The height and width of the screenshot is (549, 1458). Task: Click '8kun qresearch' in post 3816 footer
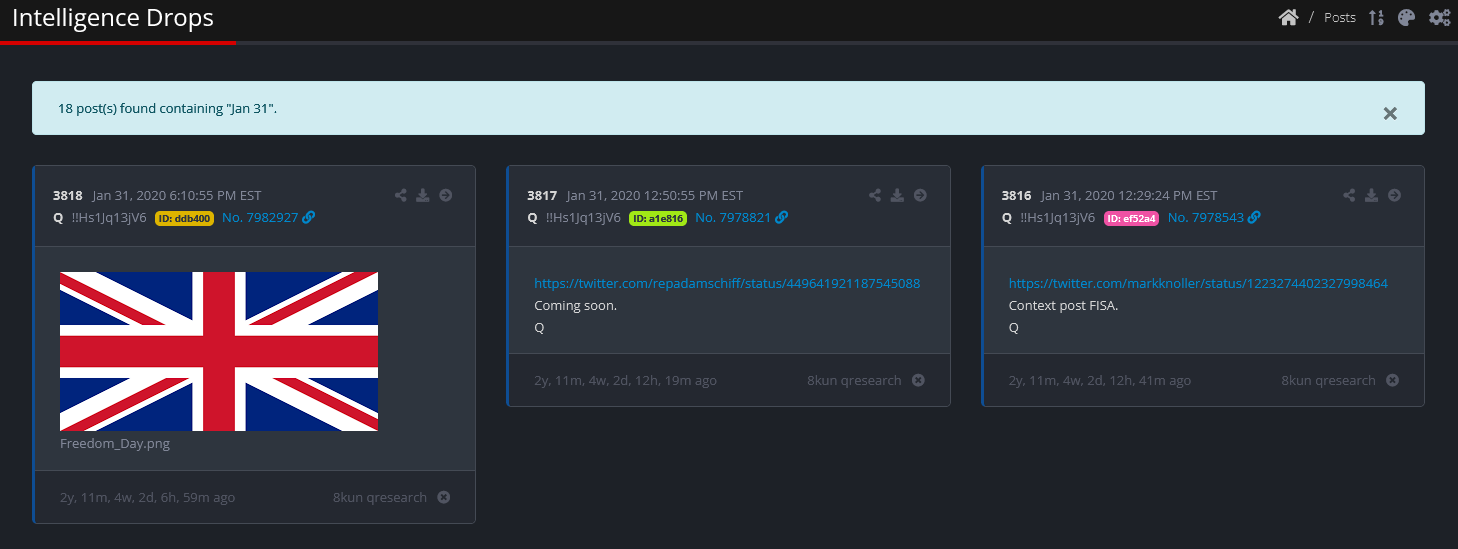(1328, 381)
